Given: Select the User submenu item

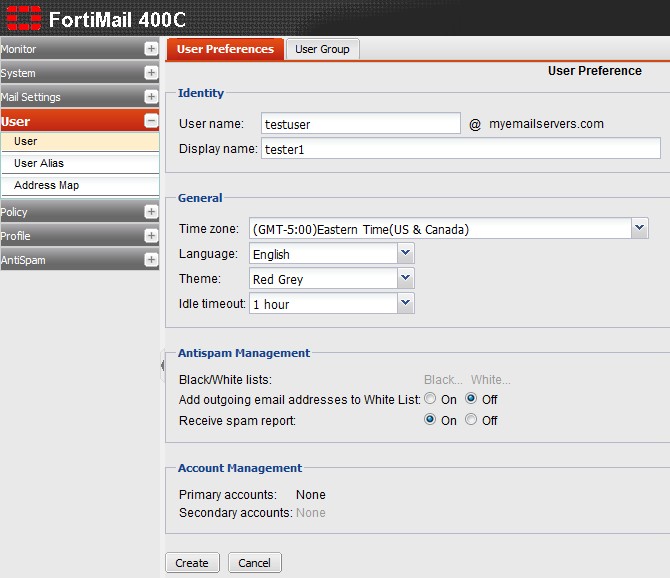Looking at the screenshot, I should 80,141.
